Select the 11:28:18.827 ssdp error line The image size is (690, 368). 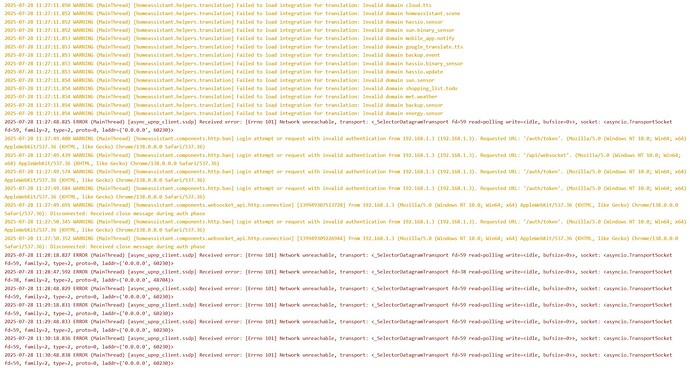coord(338,259)
